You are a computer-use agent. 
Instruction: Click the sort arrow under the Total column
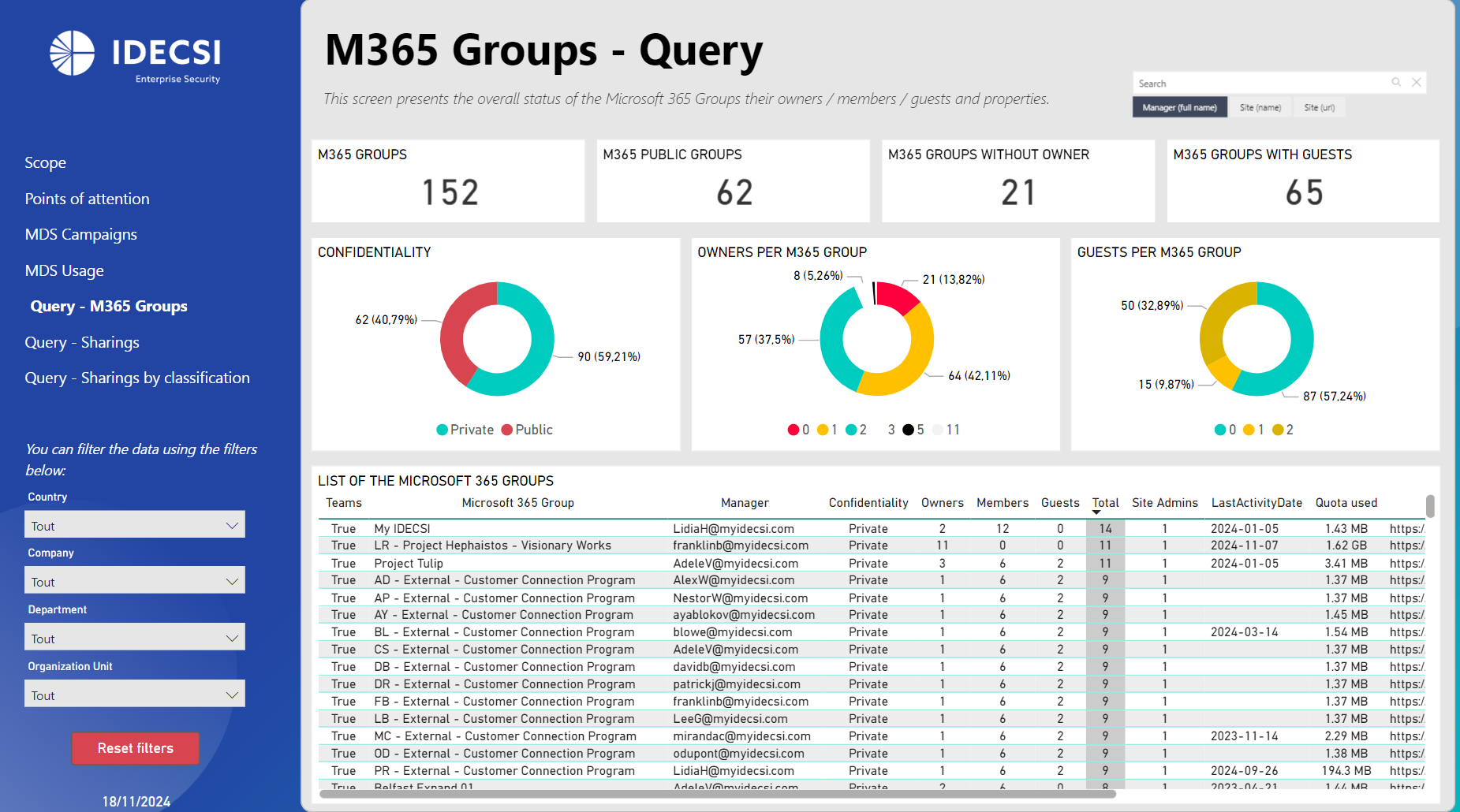[x=1096, y=512]
